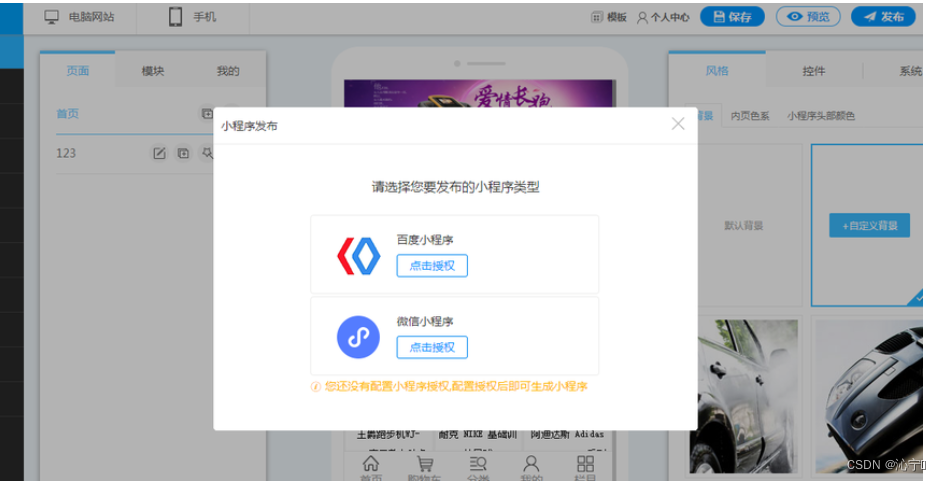Authorize the 微信小程序 option
This screenshot has height=481, width=941.
pos(431,347)
